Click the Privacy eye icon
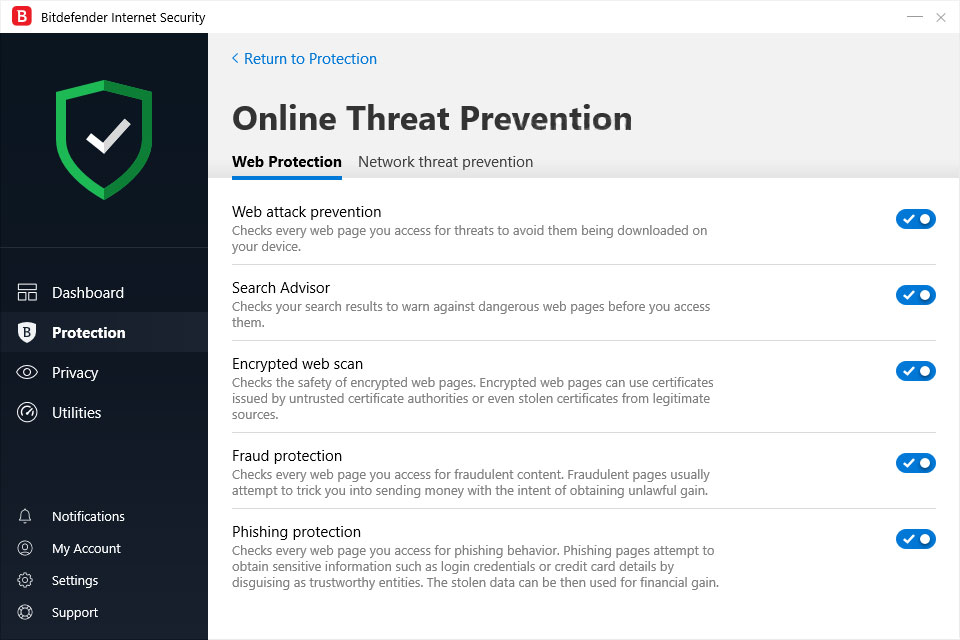 click(x=27, y=373)
